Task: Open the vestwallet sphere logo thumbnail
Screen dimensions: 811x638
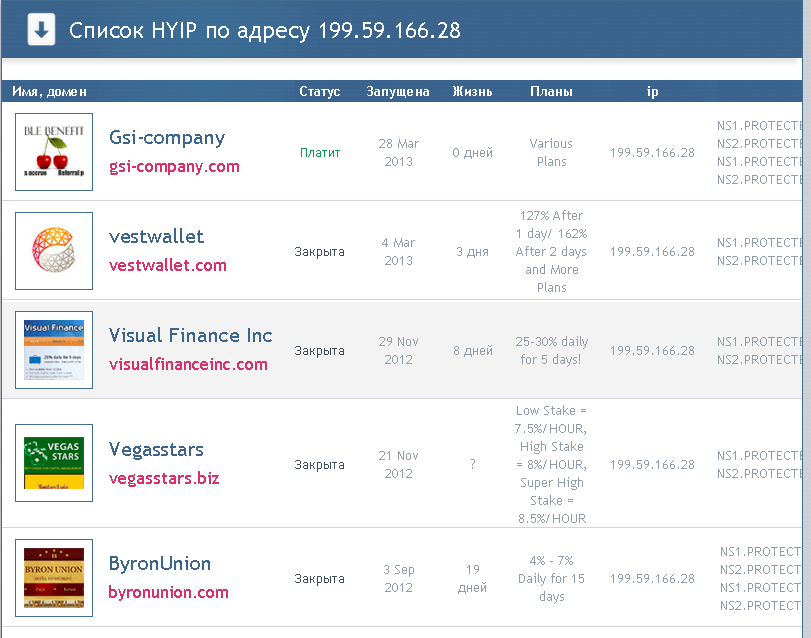Action: click(54, 251)
